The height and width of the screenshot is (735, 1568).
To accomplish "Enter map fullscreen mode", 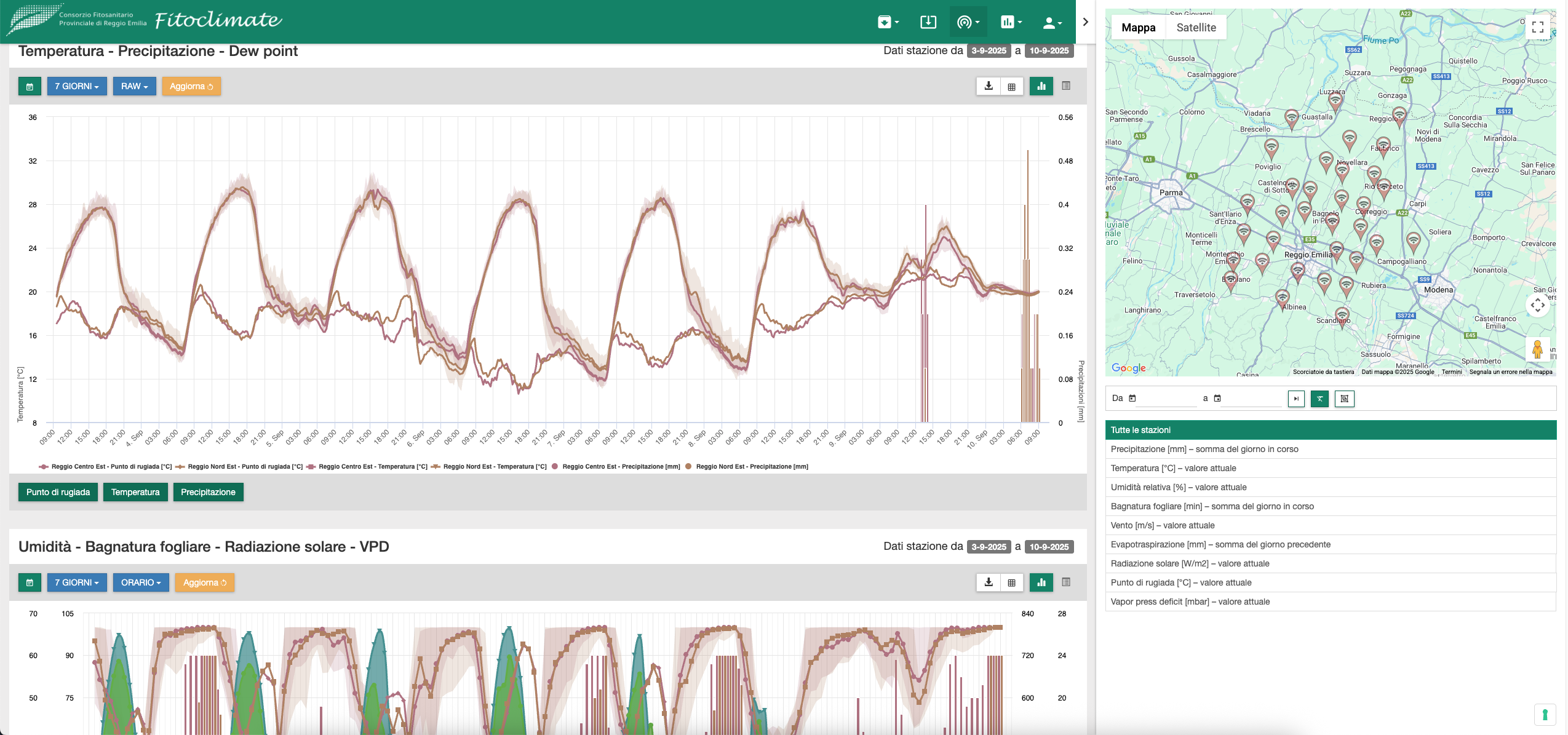I will point(1537,27).
